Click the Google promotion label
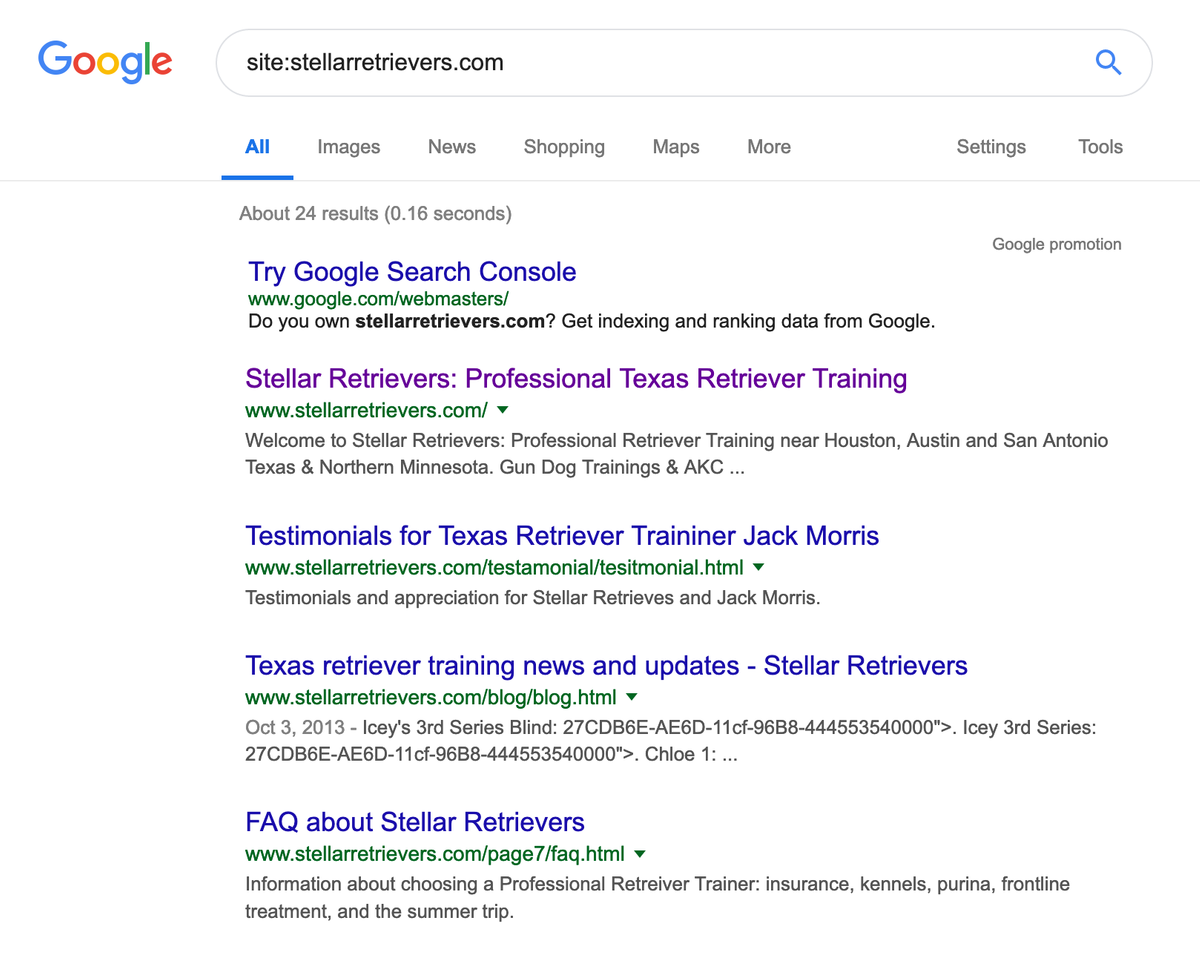 (1057, 244)
